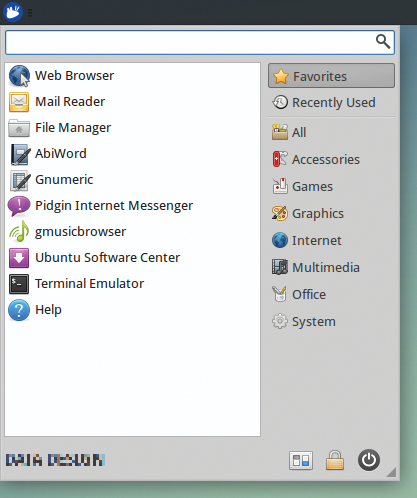Viewport: 417px width, 498px height.
Task: Open the Mail Reader icon
Action: [x=19, y=102]
